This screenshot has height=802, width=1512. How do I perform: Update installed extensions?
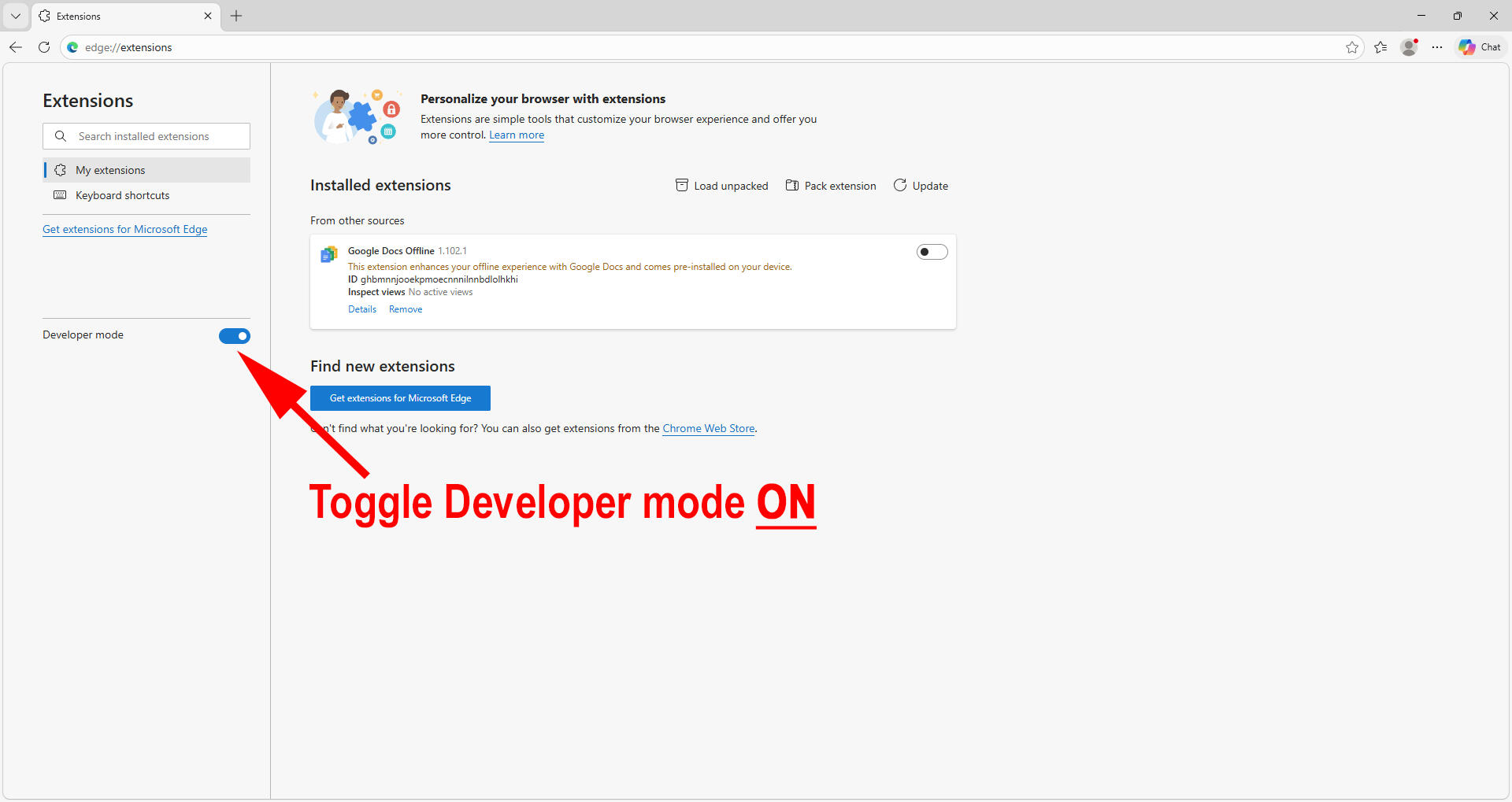[921, 186]
